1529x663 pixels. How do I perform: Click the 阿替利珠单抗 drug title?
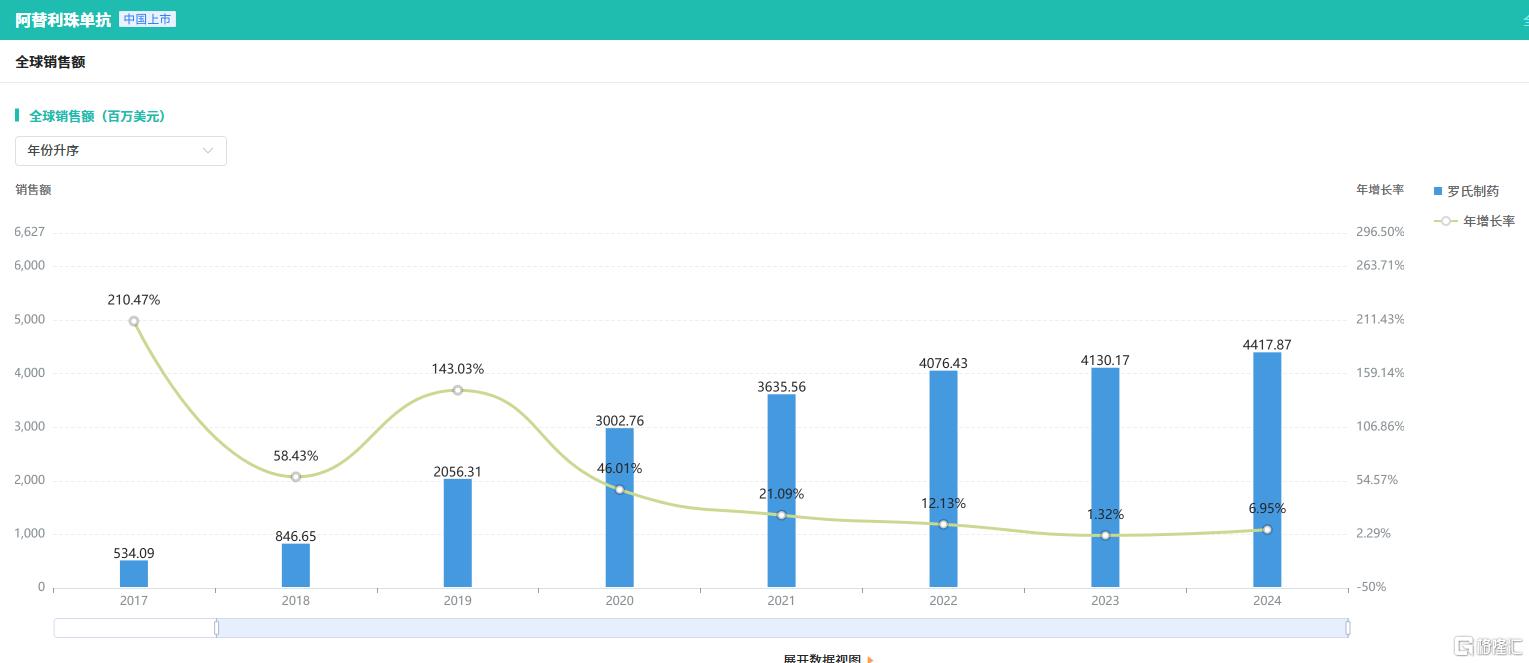point(63,20)
